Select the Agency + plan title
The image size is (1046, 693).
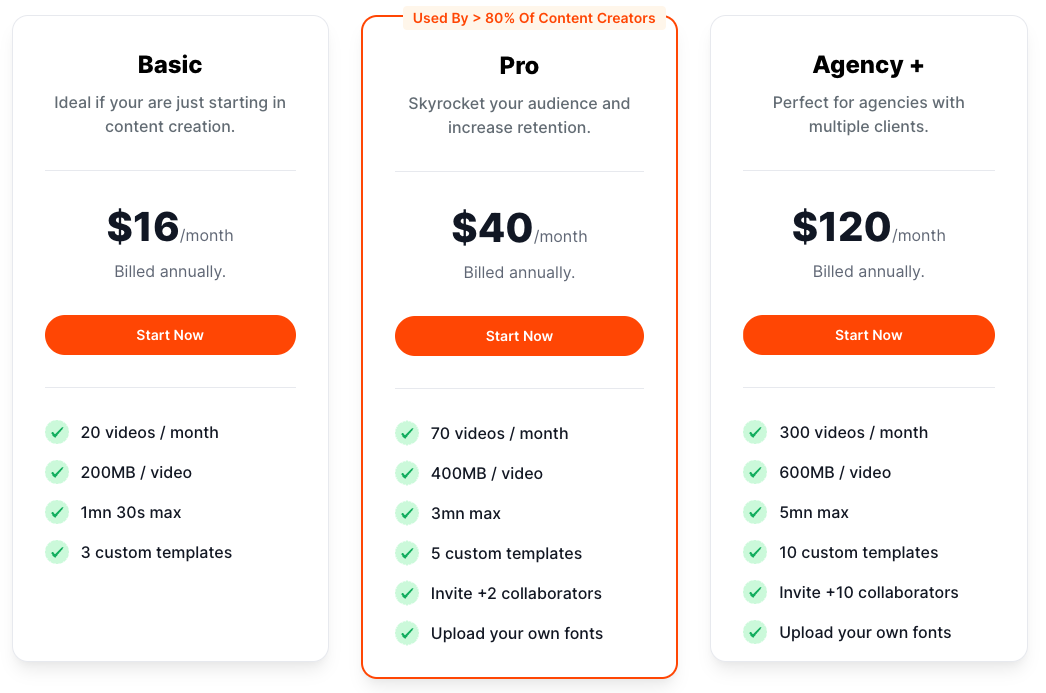pyautogui.click(x=868, y=65)
